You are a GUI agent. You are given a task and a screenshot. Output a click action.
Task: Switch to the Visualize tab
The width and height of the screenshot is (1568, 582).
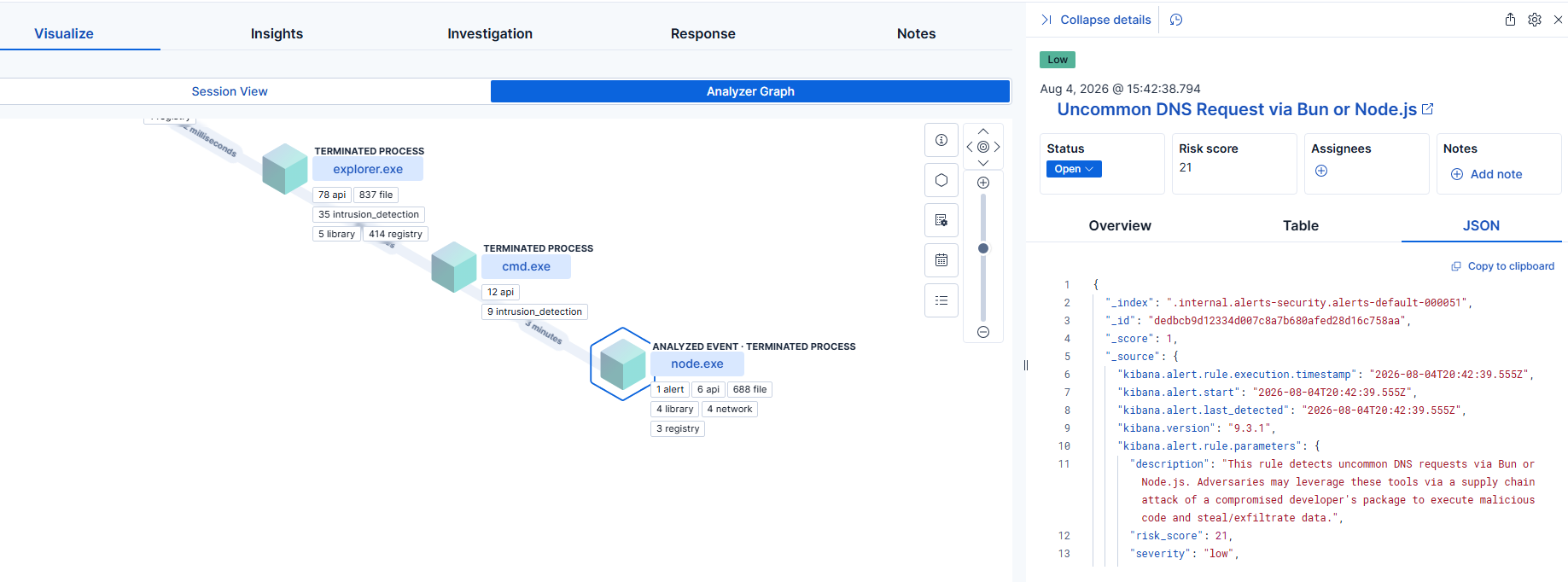pos(64,33)
